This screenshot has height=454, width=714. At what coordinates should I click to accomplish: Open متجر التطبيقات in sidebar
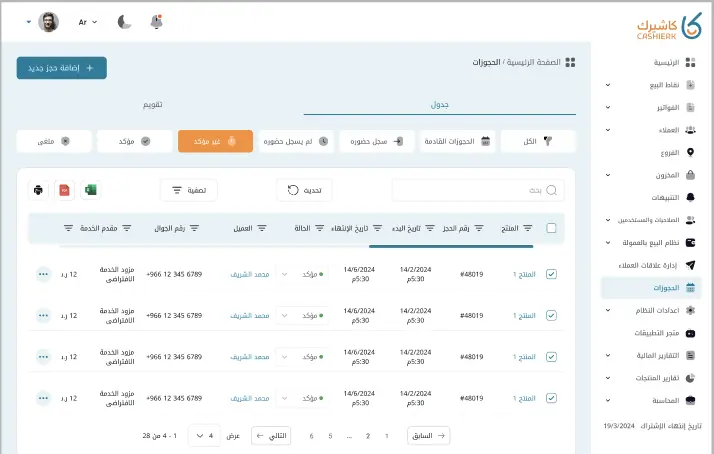tap(665, 333)
